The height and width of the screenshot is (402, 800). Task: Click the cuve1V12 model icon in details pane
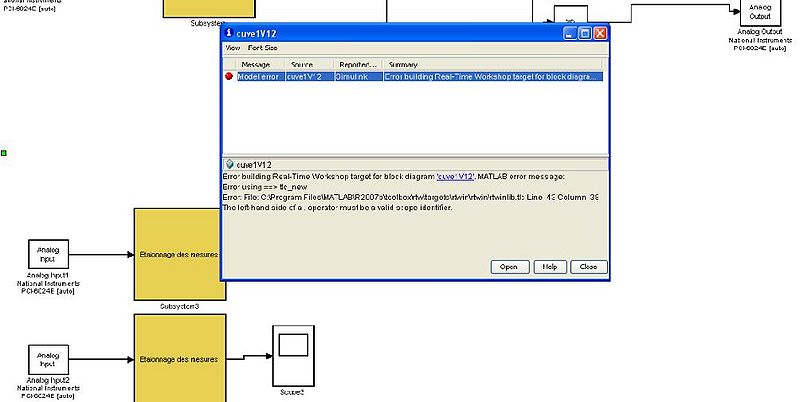click(229, 164)
